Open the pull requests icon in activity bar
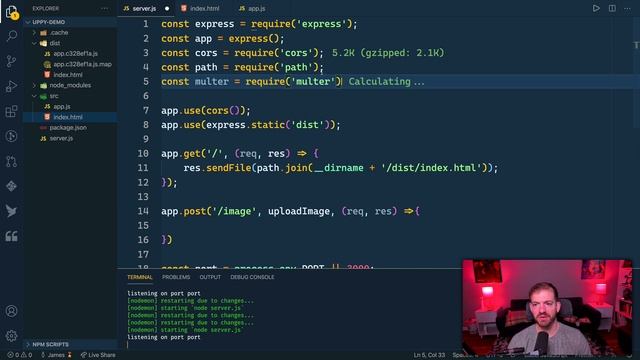Image resolution: width=640 pixels, height=360 pixels. [11, 161]
